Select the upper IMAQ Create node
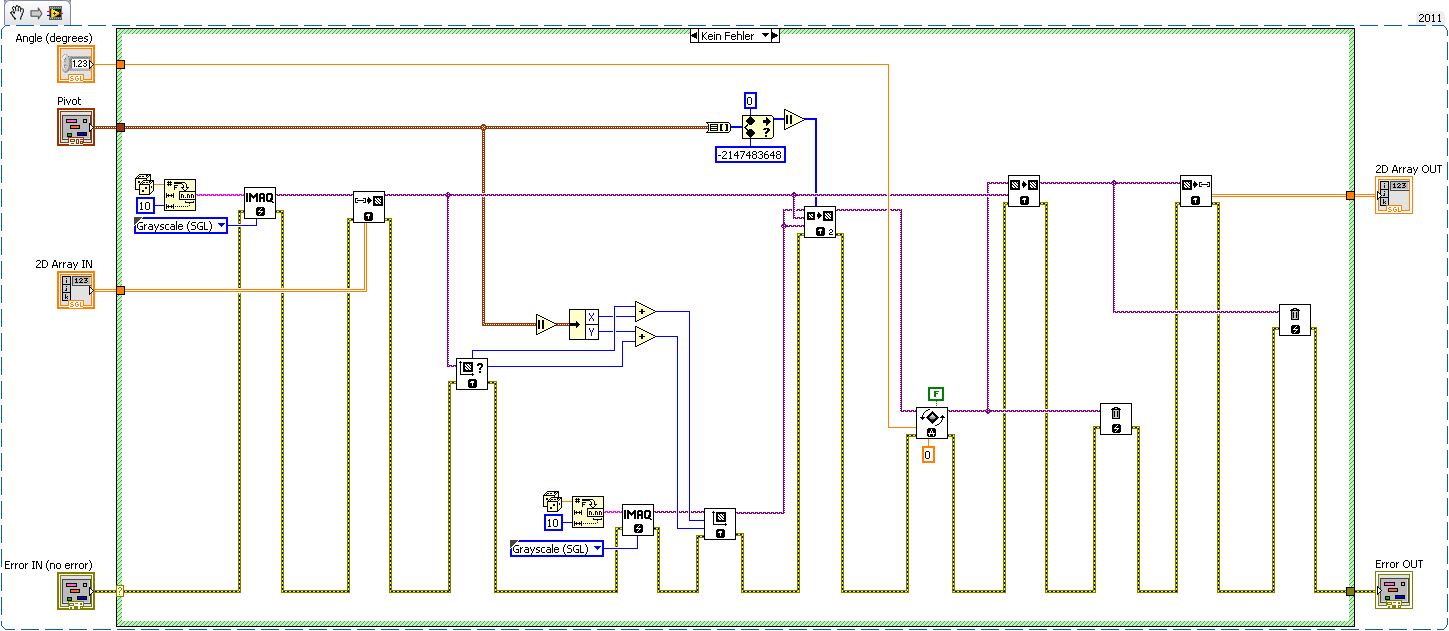The height and width of the screenshot is (631, 1449). (x=260, y=202)
